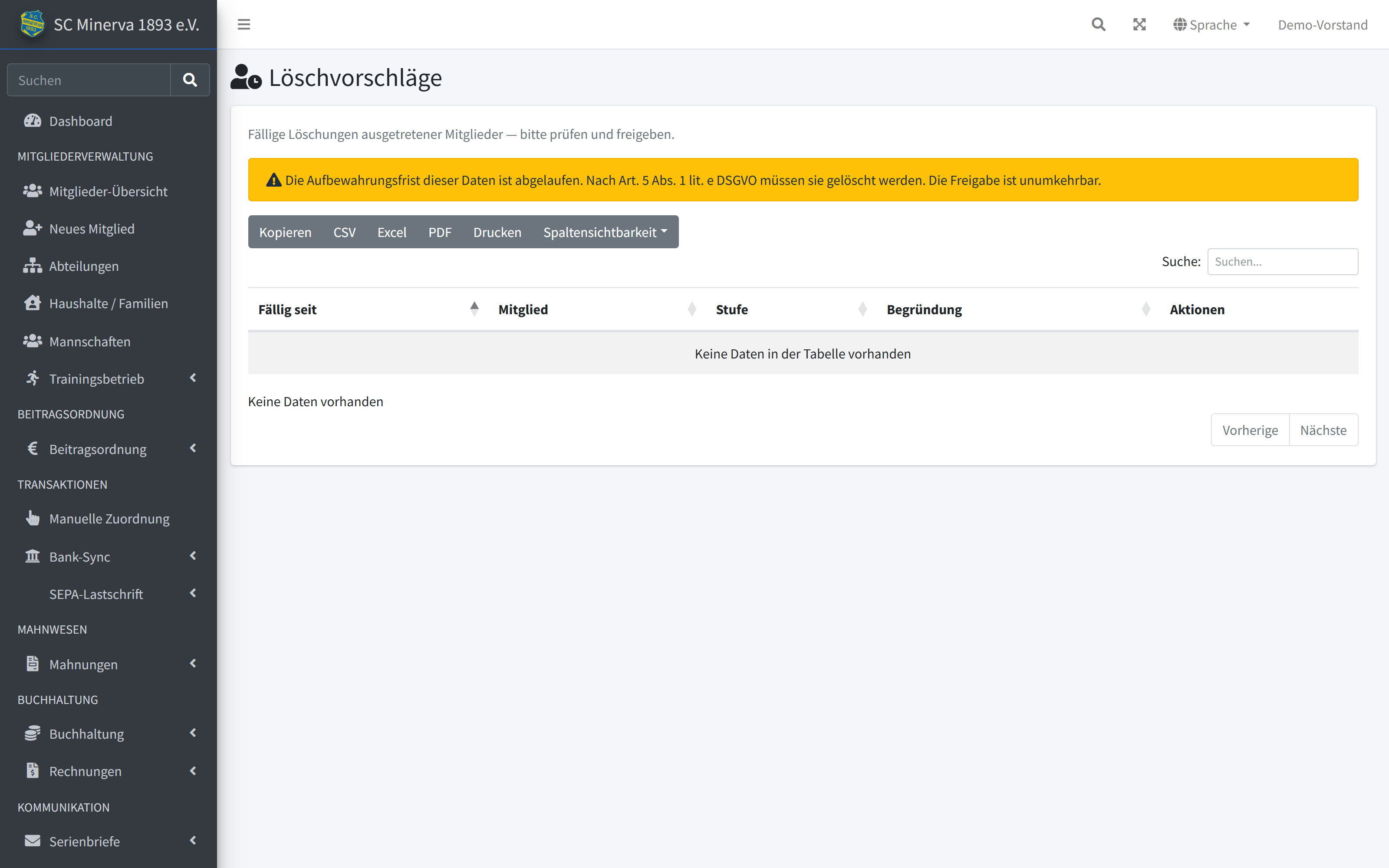Export table to Excel
Screen dimensions: 1389x868
click(392, 232)
